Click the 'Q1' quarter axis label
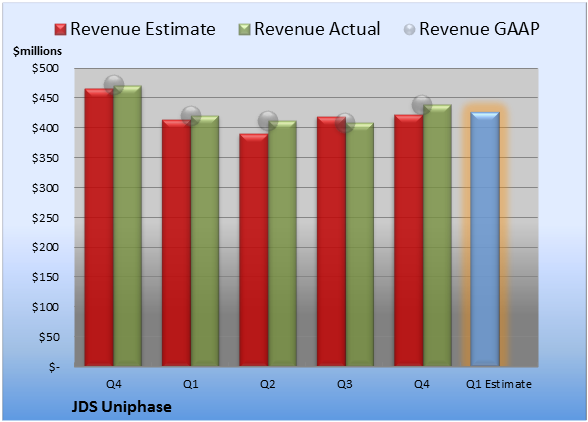The width and height of the screenshot is (588, 422). click(190, 384)
